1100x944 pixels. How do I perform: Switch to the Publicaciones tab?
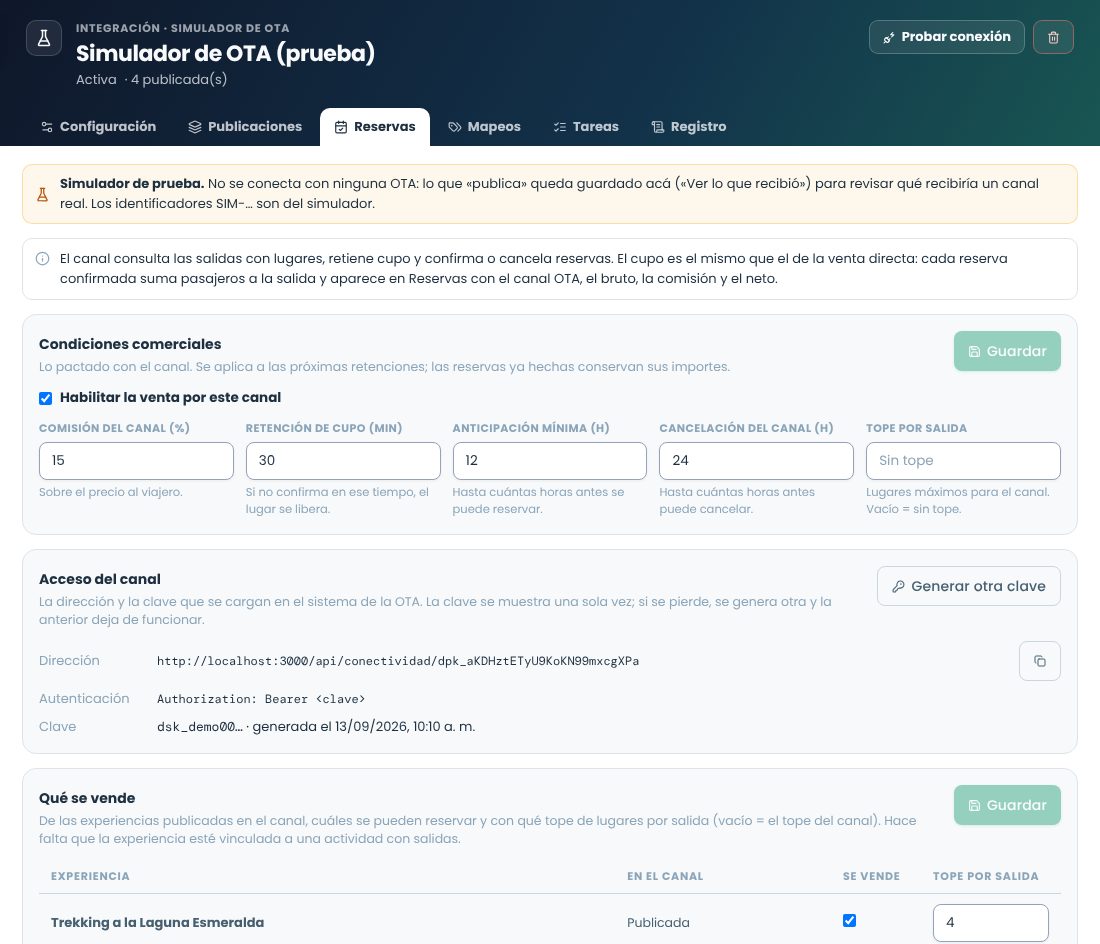tap(245, 127)
